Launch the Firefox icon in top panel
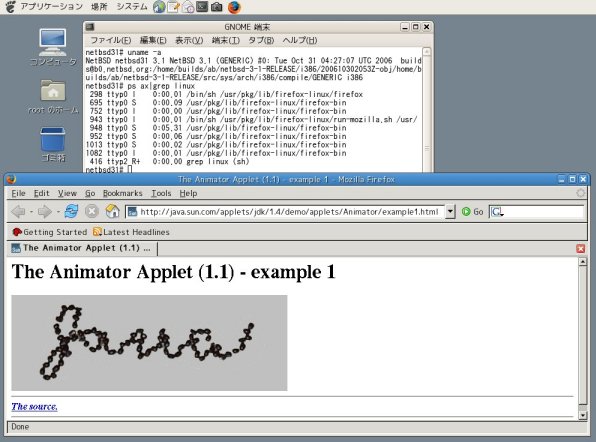The height and width of the screenshot is (442, 596). pyautogui.click(x=234, y=7)
